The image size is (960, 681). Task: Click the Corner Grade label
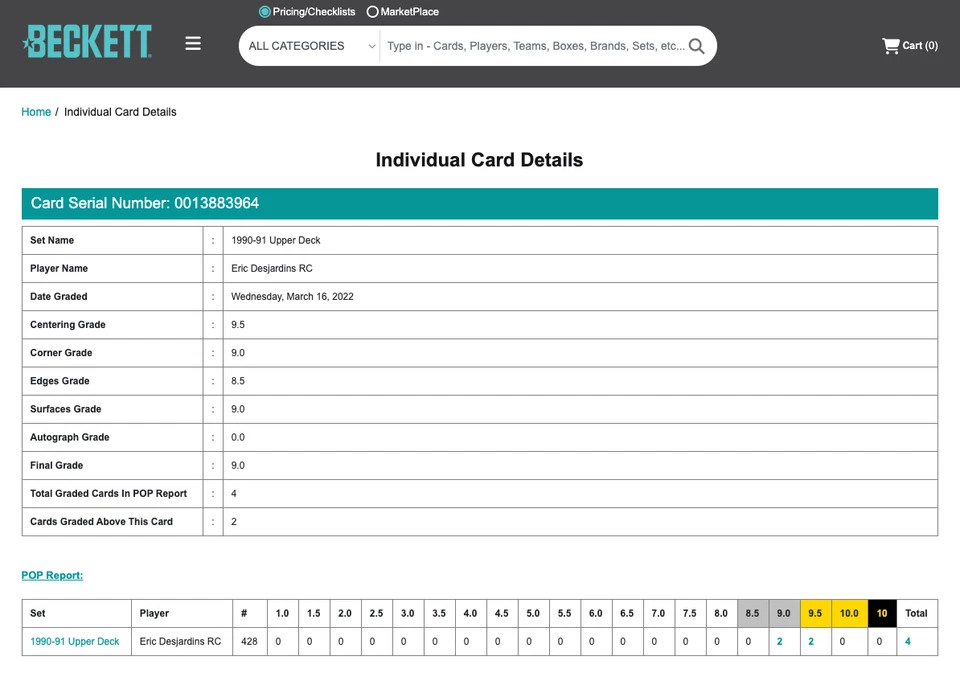click(61, 353)
